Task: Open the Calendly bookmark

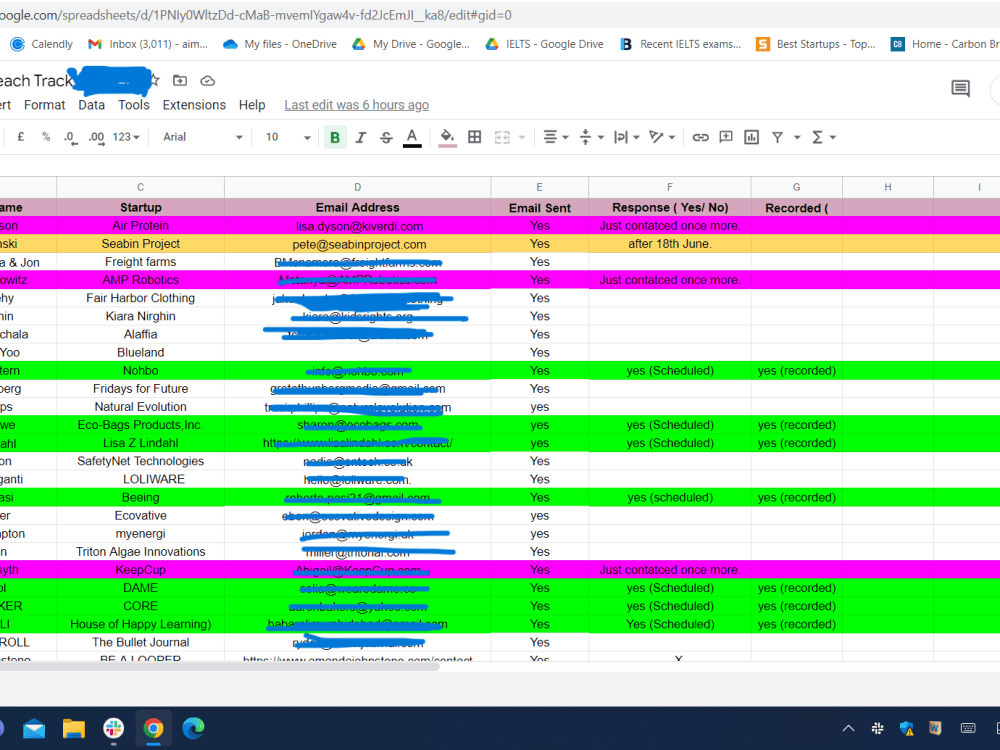Action: (41, 44)
